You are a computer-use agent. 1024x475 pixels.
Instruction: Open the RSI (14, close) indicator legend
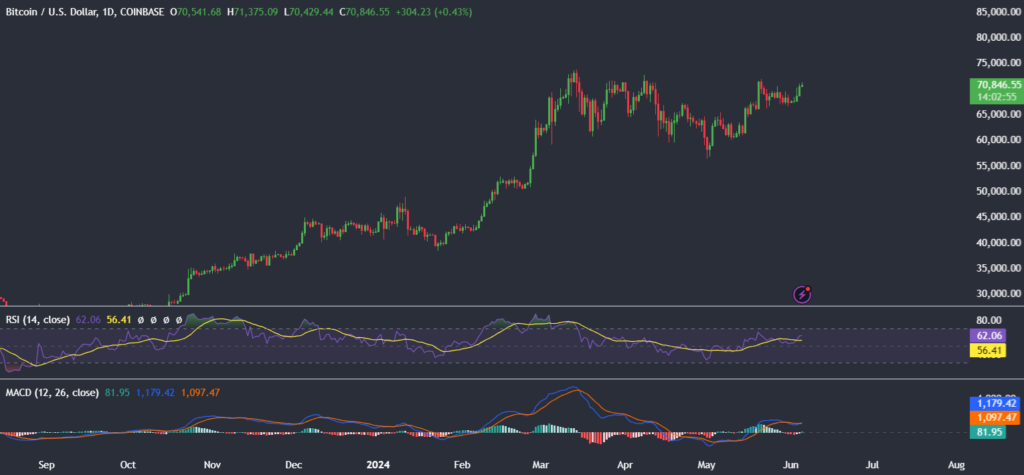pyautogui.click(x=38, y=320)
